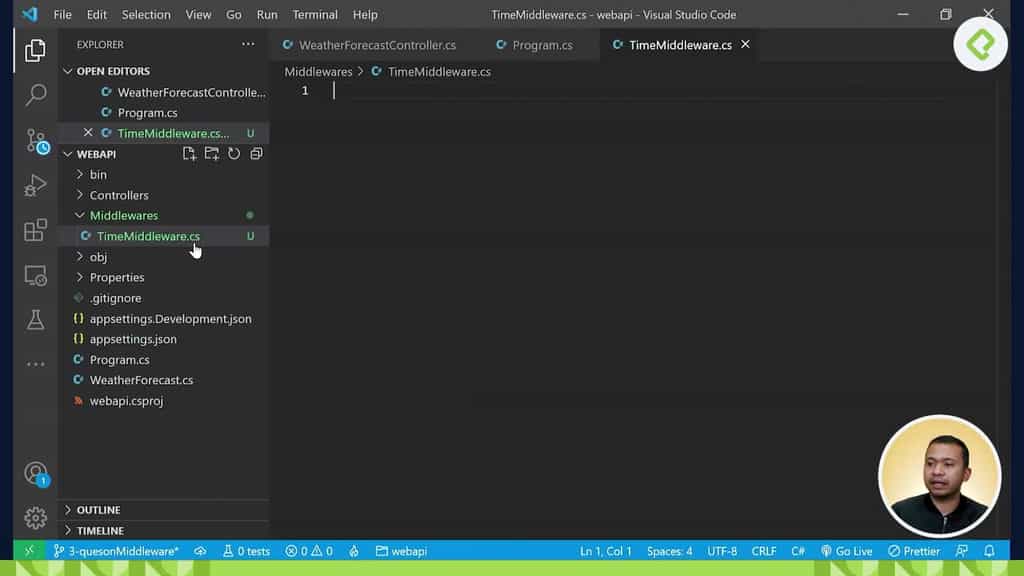Open the Source Control view
The width and height of the screenshot is (1024, 576).
pyautogui.click(x=35, y=140)
